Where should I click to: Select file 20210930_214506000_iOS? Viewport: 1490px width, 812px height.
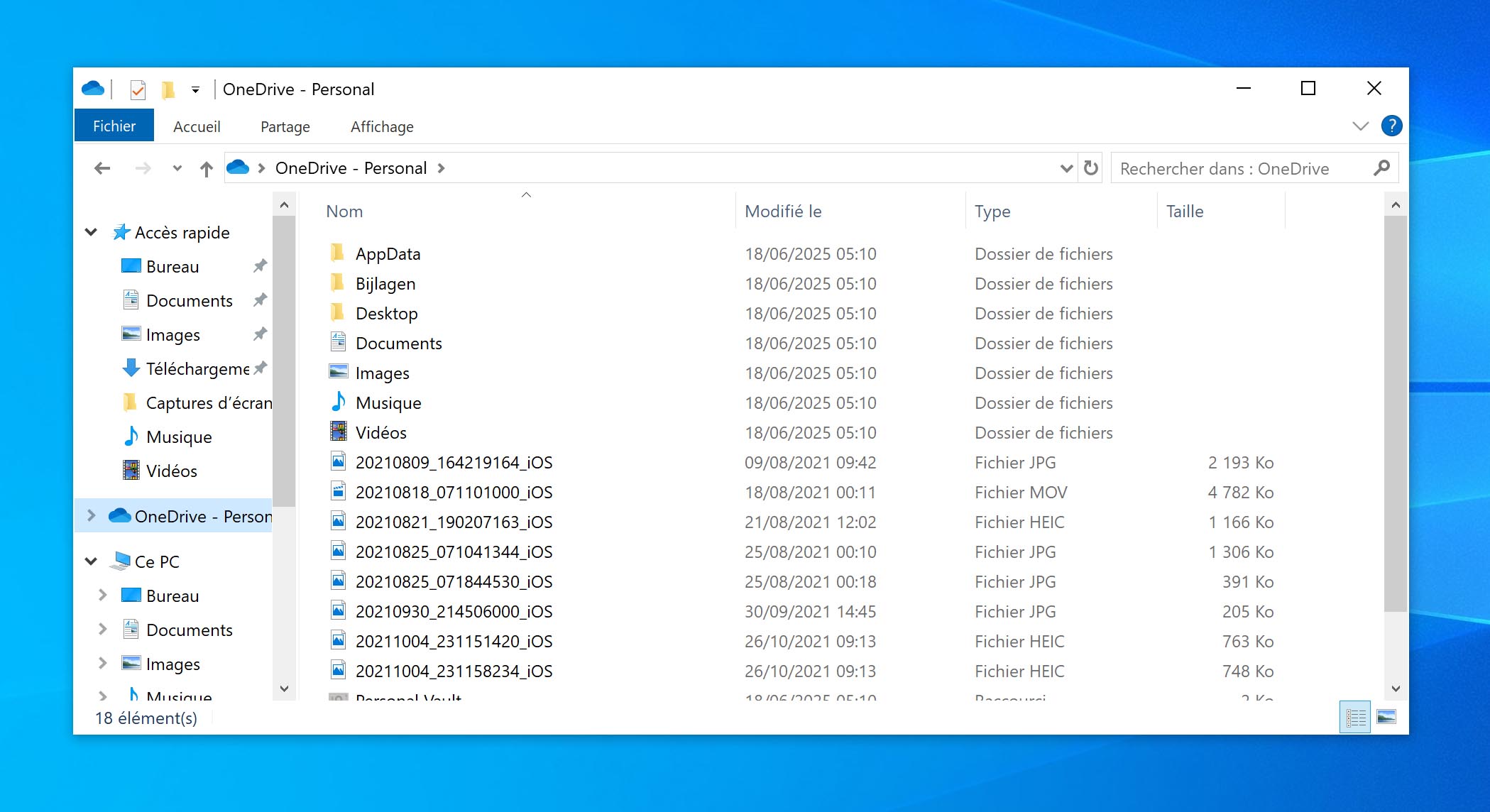point(454,612)
